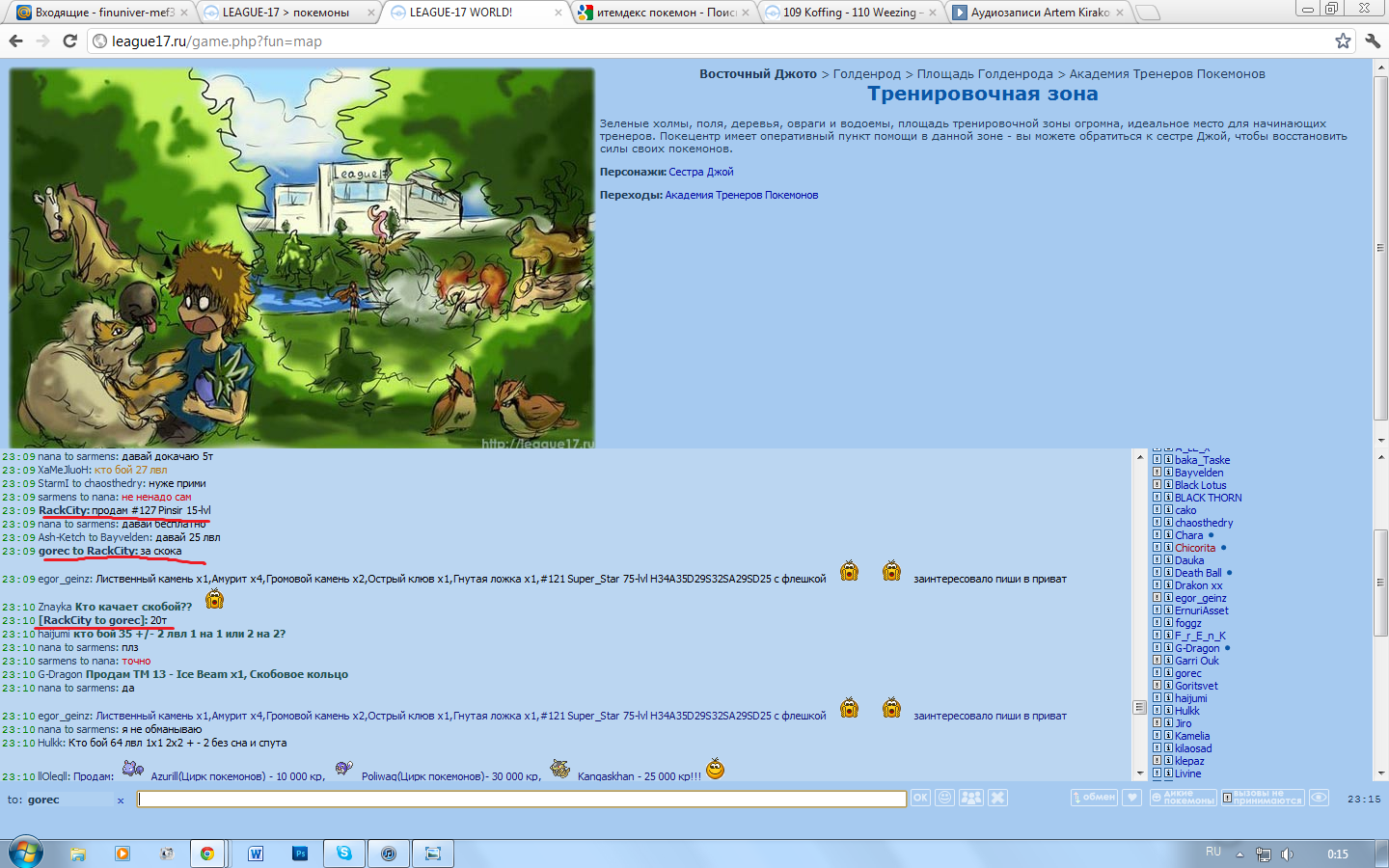Open the 'Сестра Джой' character link
Image resolution: width=1389 pixels, height=868 pixels.
point(701,172)
